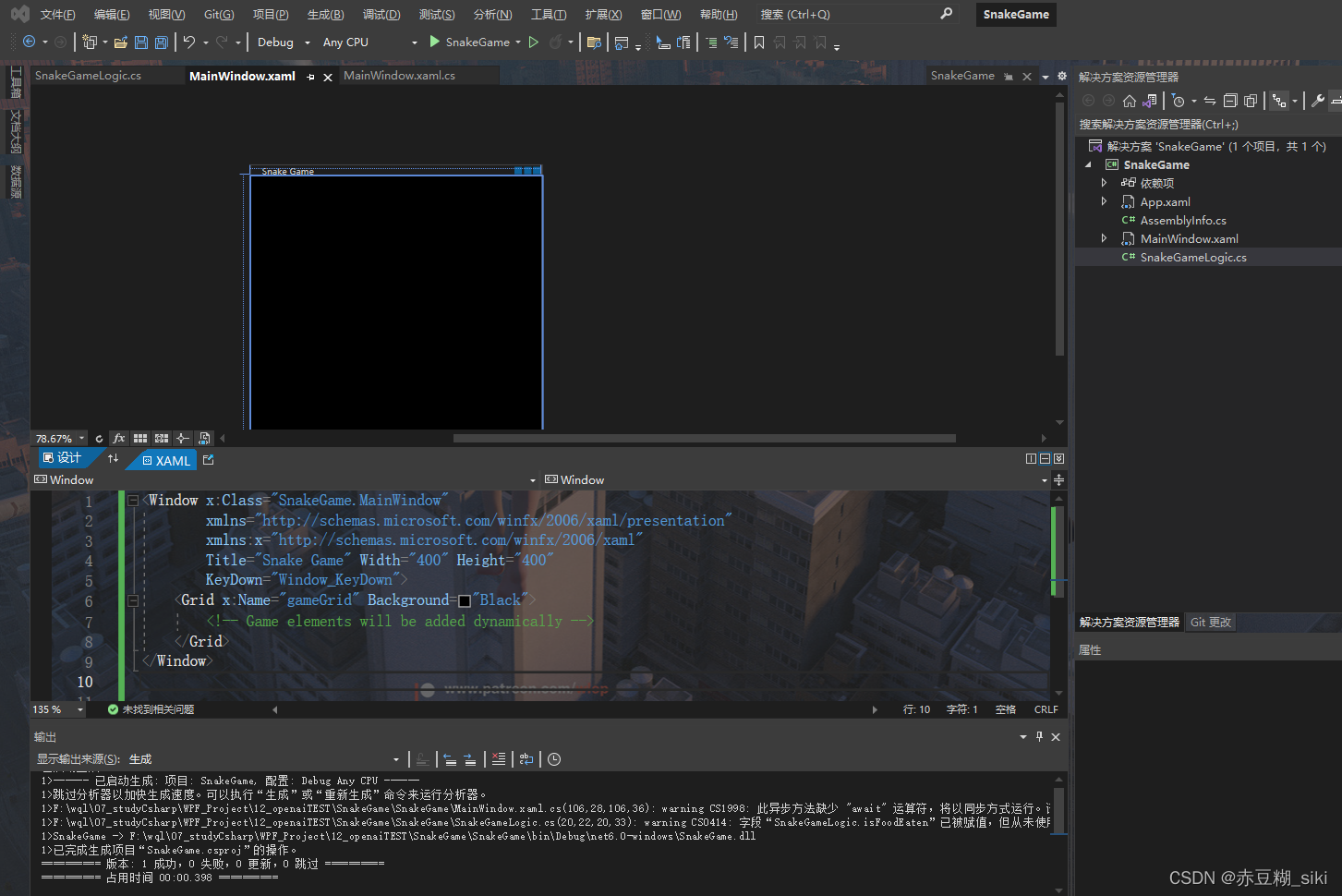
Task: Open the 调试(D) menu
Action: tap(381, 15)
